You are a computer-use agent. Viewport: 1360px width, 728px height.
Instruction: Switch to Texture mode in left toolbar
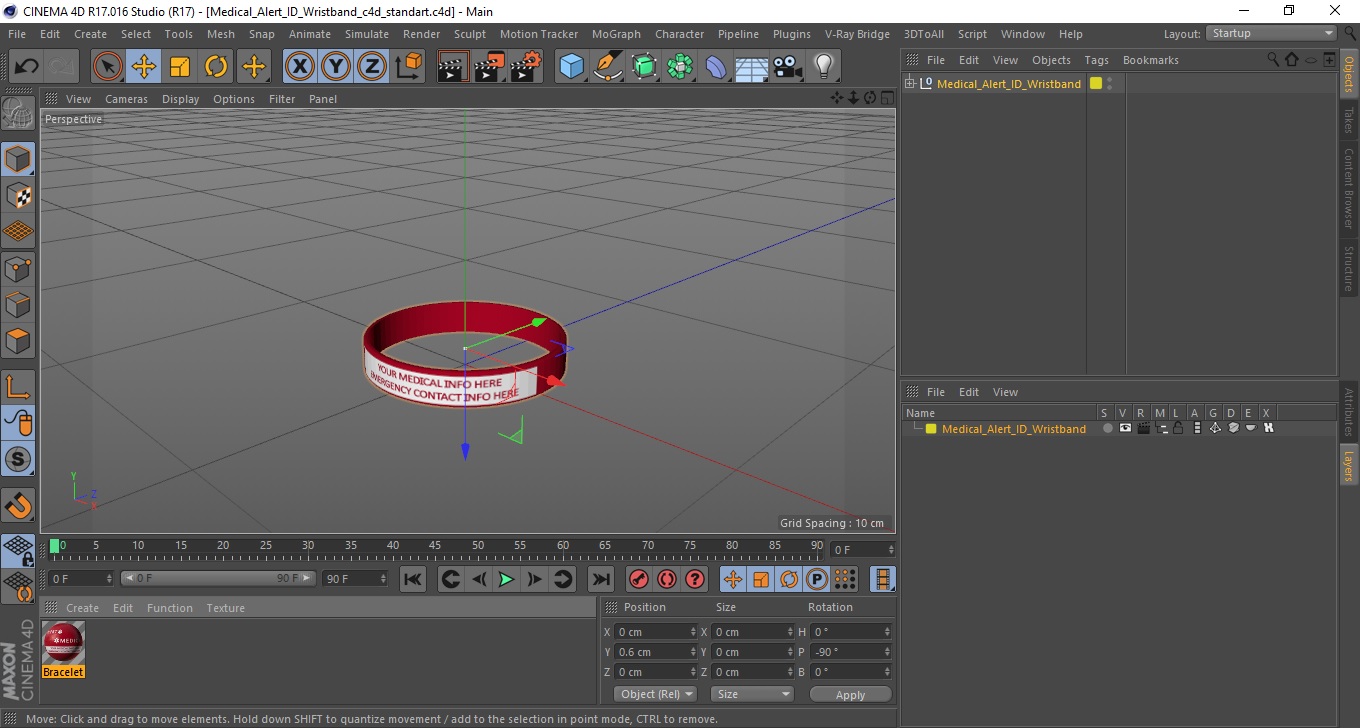tap(18, 195)
